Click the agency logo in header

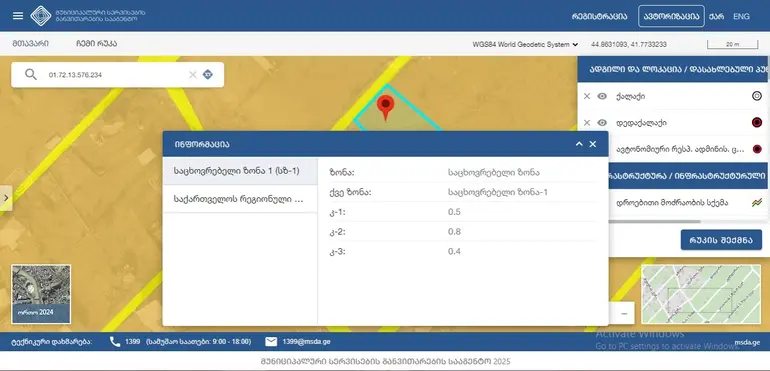coord(41,16)
